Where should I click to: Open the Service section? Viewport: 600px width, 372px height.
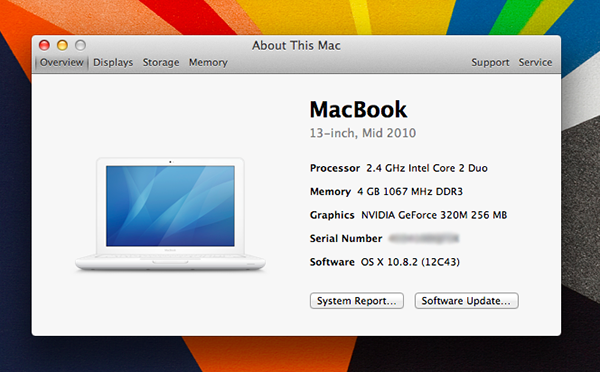tap(535, 62)
